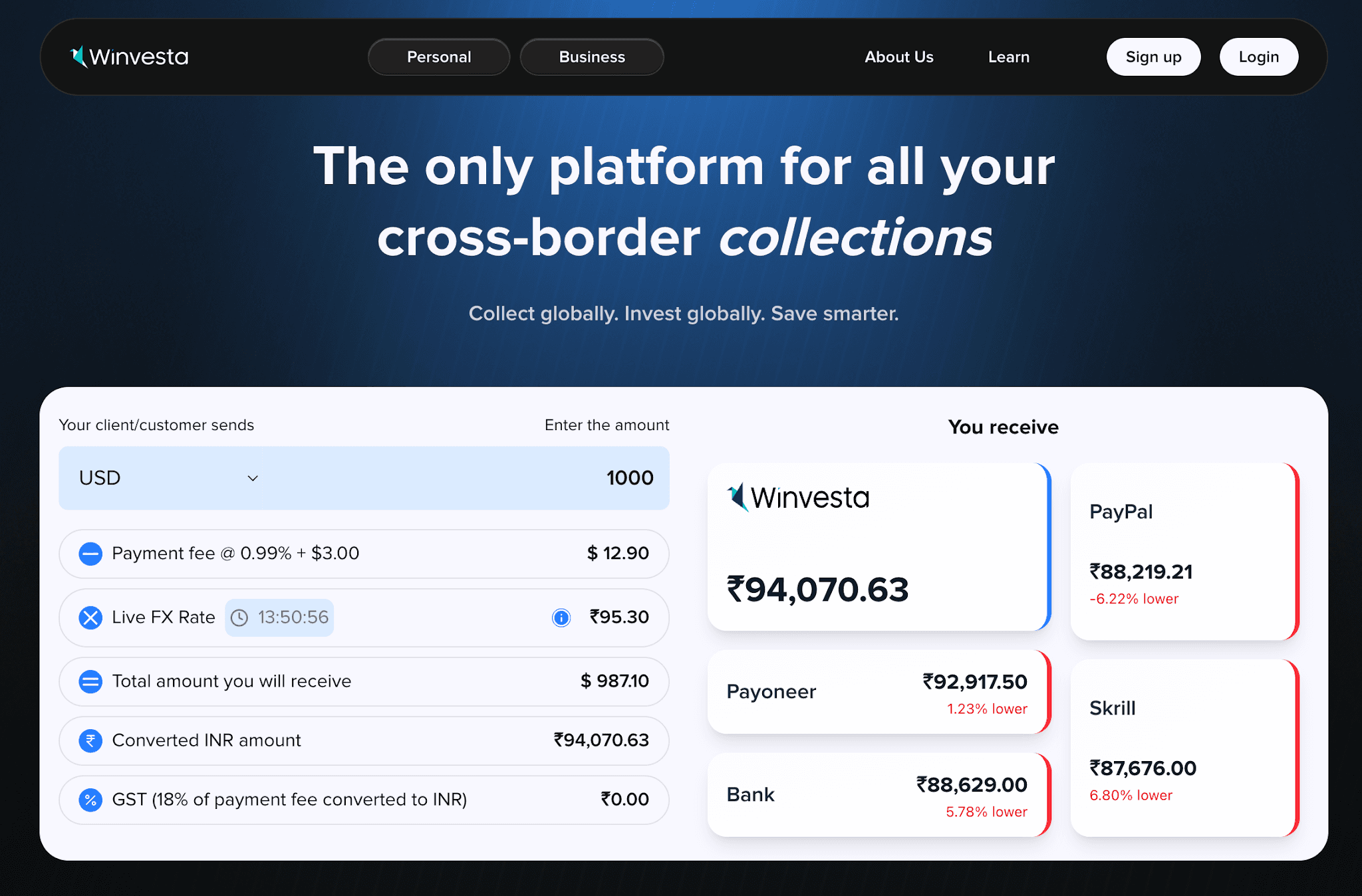Click 'Your client/customer sends' label

156,425
